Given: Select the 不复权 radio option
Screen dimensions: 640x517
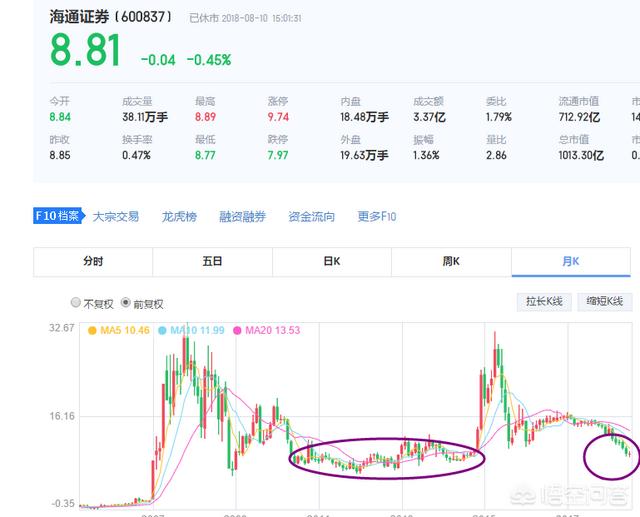Looking at the screenshot, I should 76,302.
